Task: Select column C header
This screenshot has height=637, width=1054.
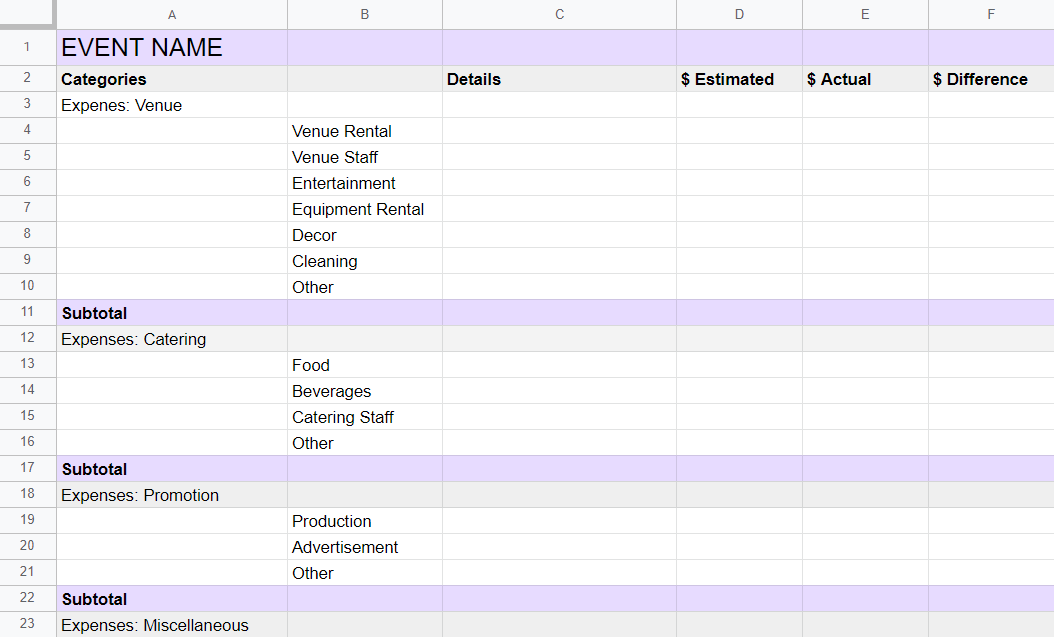Action: (559, 14)
